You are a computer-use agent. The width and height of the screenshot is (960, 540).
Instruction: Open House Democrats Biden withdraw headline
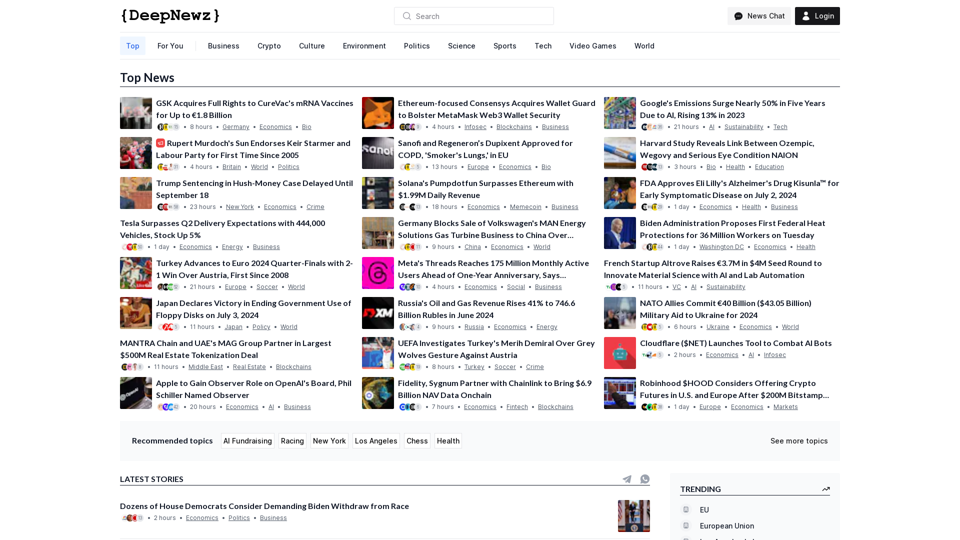pos(264,506)
